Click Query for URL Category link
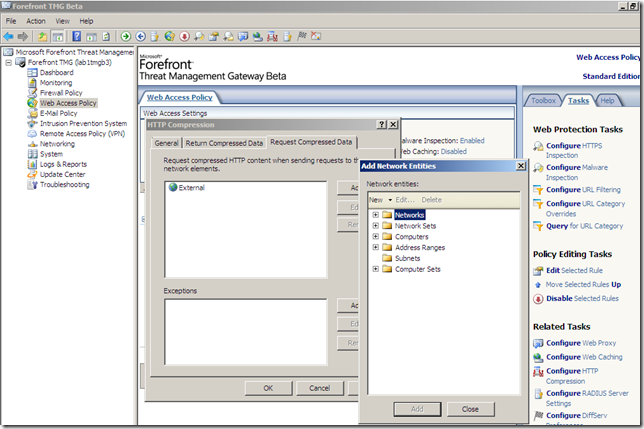Viewport: 644px width, 429px height. (584, 226)
